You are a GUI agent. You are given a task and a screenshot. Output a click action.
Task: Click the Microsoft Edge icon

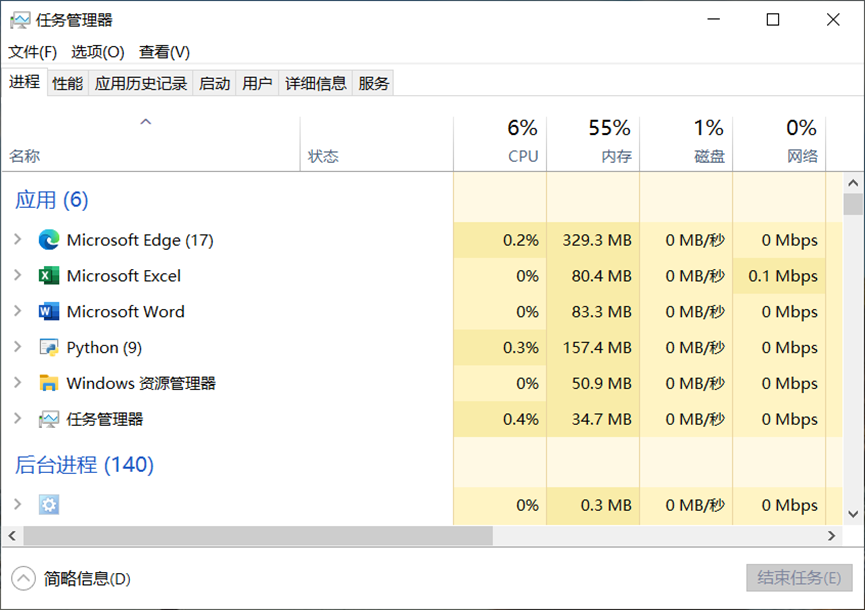(x=49, y=240)
